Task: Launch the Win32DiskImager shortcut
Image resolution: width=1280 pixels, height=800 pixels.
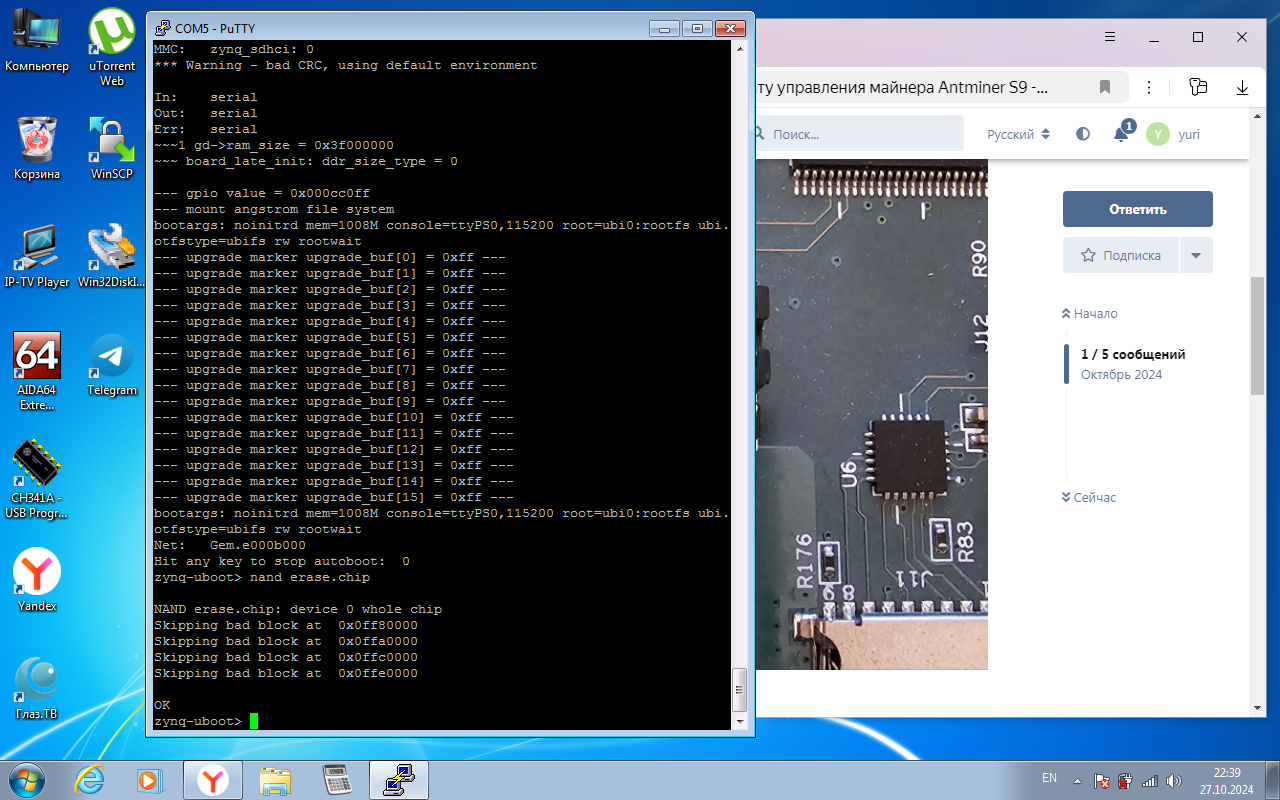Action: pos(112,256)
